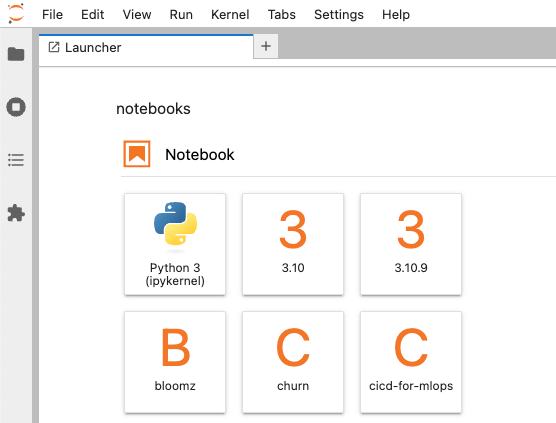The height and width of the screenshot is (423, 556).
Task: Add new launcher tab with plus button
Action: [x=266, y=46]
